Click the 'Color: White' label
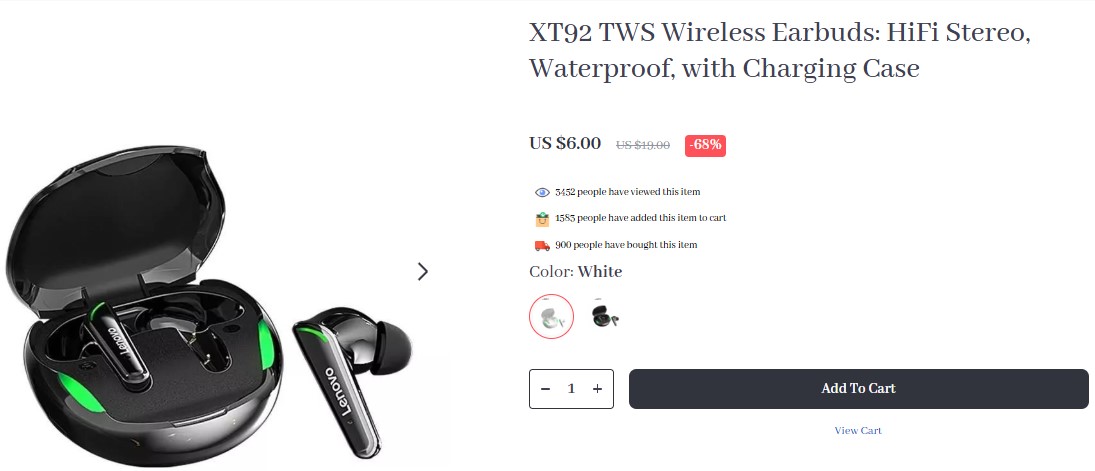Screen dimensions: 1095x471 pyautogui.click(x=575, y=272)
